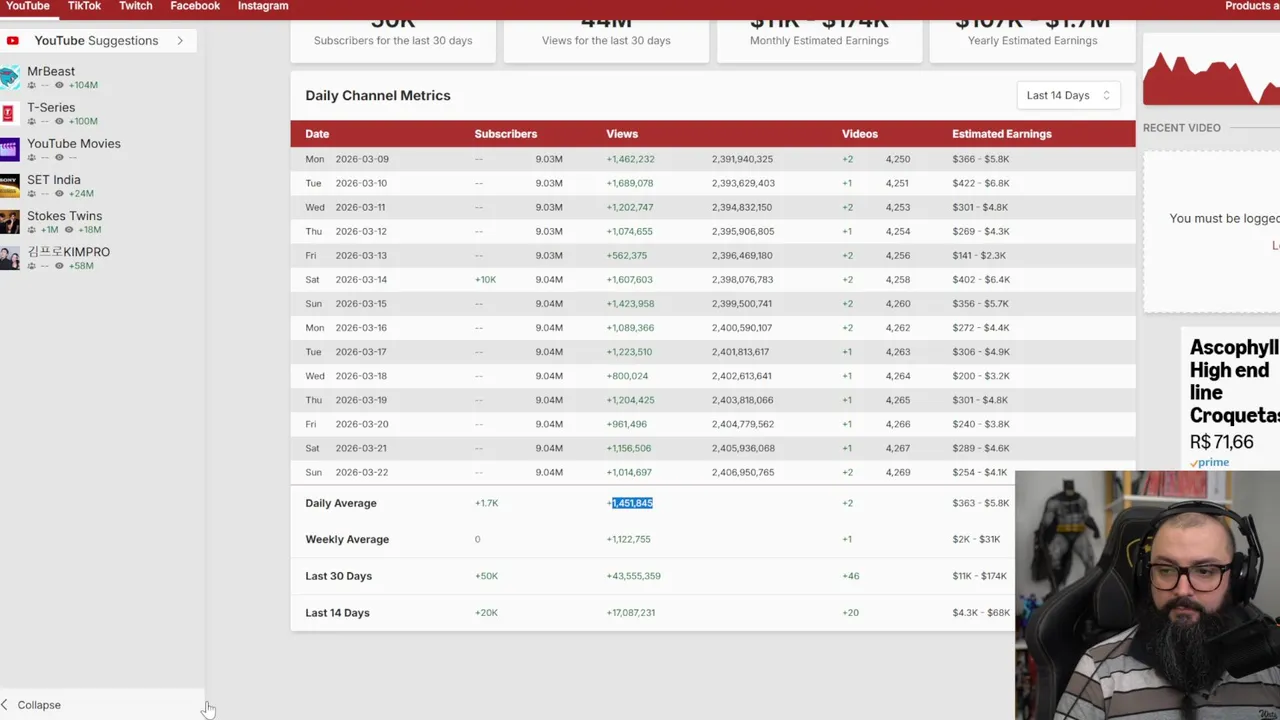Image resolution: width=1280 pixels, height=720 pixels.
Task: Click the Daily Average row label
Action: click(341, 503)
